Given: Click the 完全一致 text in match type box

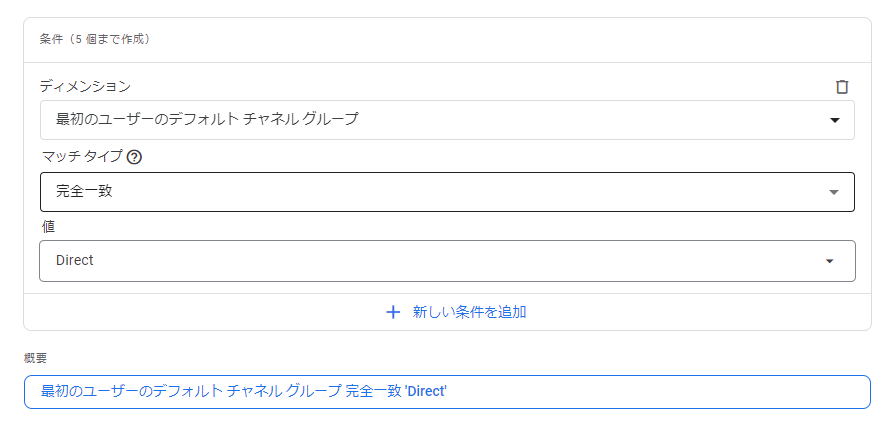Looking at the screenshot, I should point(84,191).
